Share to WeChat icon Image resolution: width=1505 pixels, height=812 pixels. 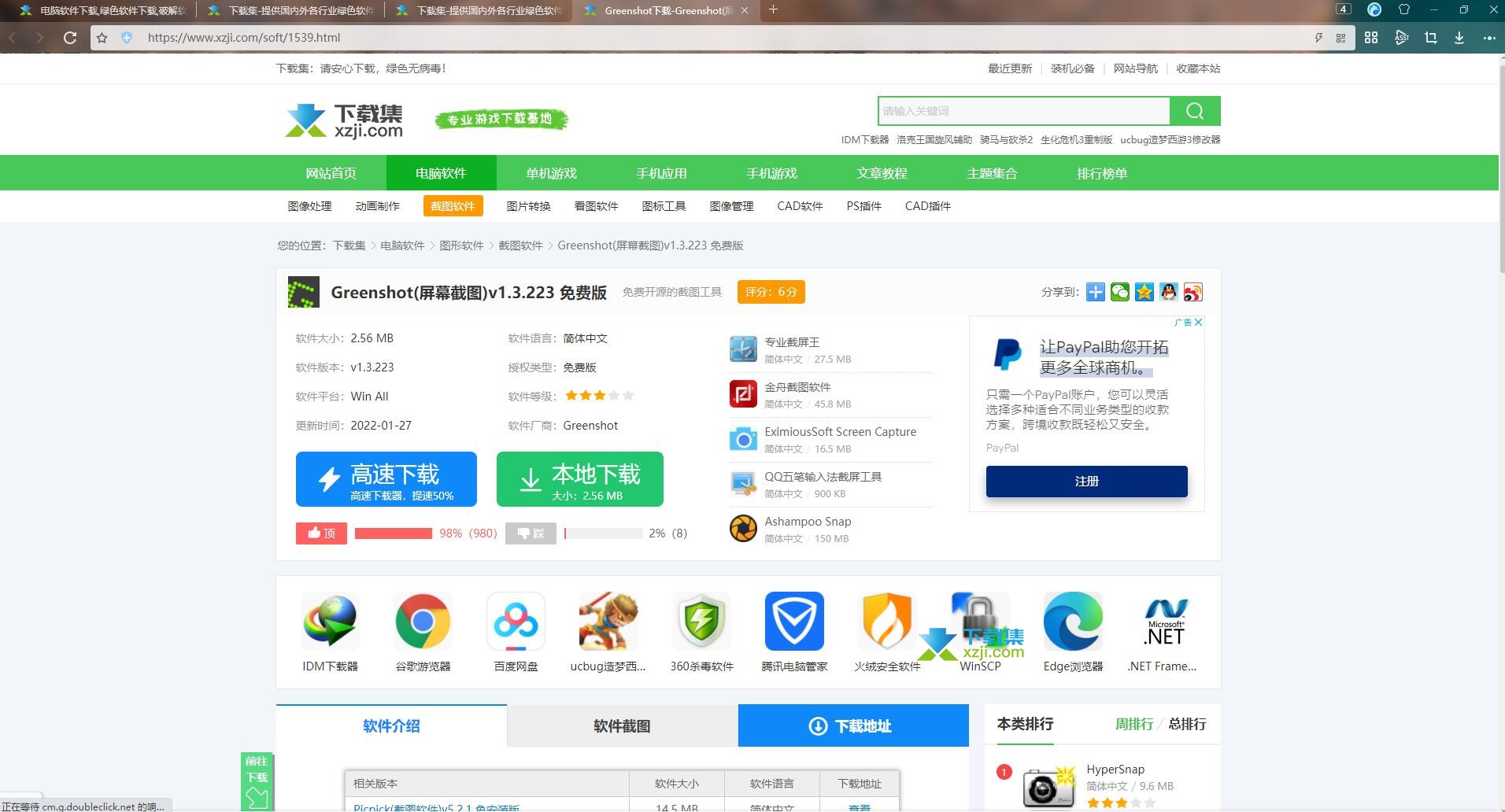(x=1119, y=292)
